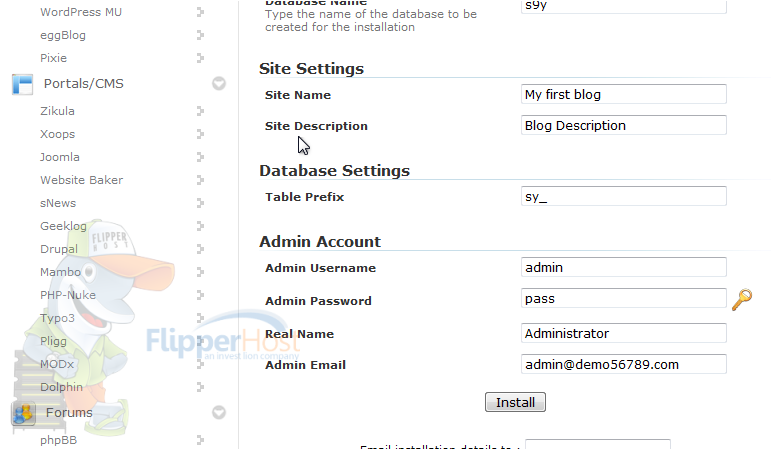The height and width of the screenshot is (450, 776).
Task: Open Pligg installer link
Action: (53, 341)
